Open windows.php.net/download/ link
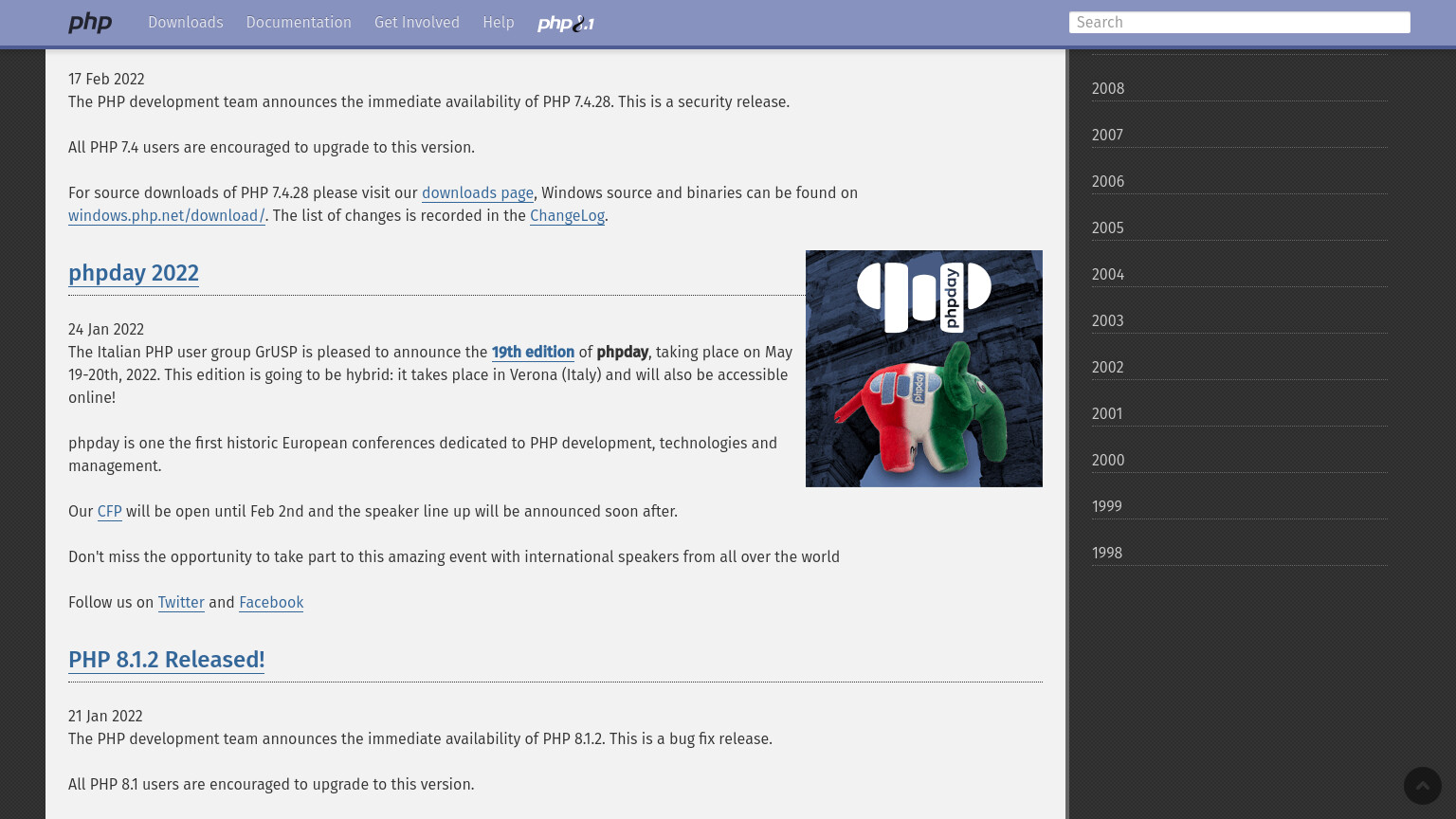This screenshot has height=819, width=1456. coord(167,216)
